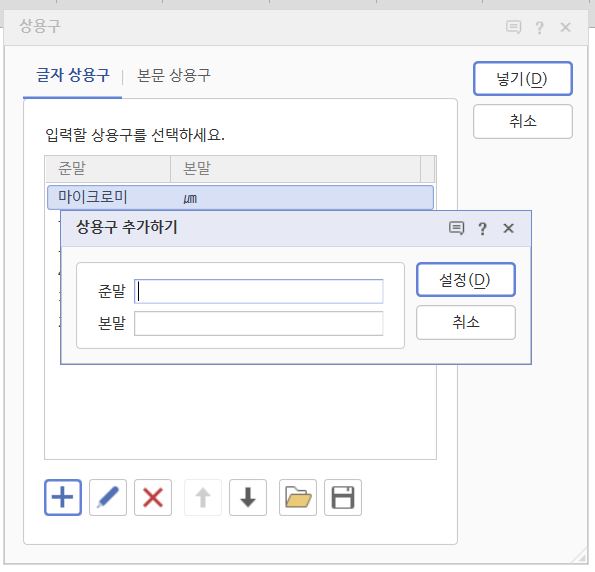Viewport: 595px width, 572px height.
Task: Click the 넣기(D) button
Action: click(523, 79)
